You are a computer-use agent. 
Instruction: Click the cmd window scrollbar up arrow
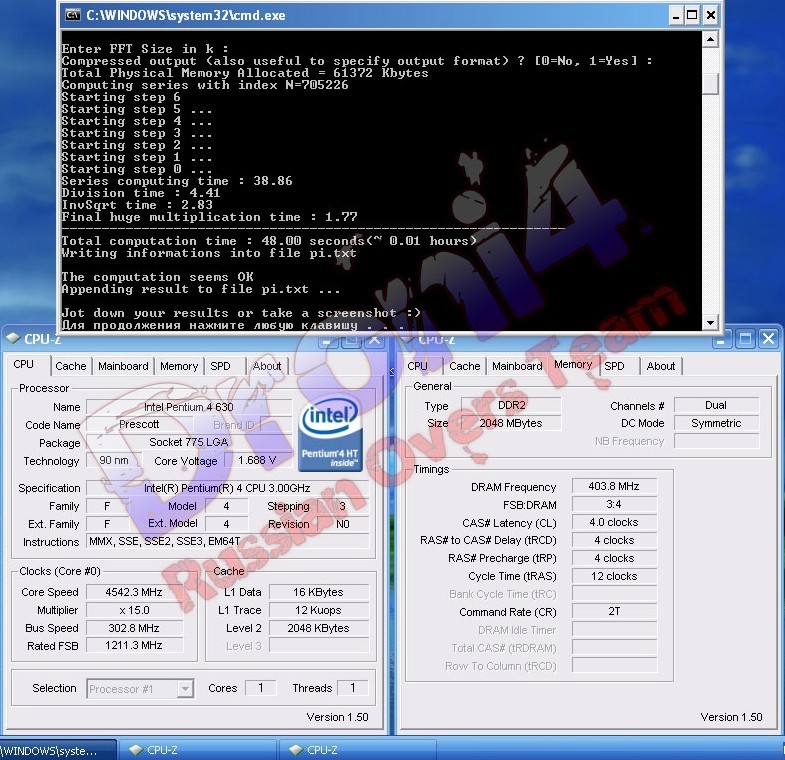pyautogui.click(x=710, y=39)
